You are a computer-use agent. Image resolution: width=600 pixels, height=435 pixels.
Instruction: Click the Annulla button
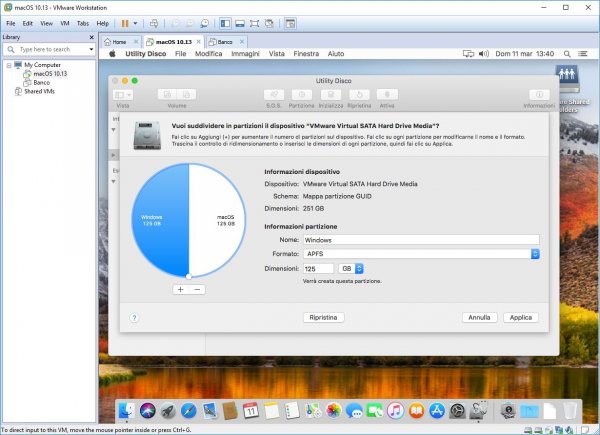tap(479, 318)
